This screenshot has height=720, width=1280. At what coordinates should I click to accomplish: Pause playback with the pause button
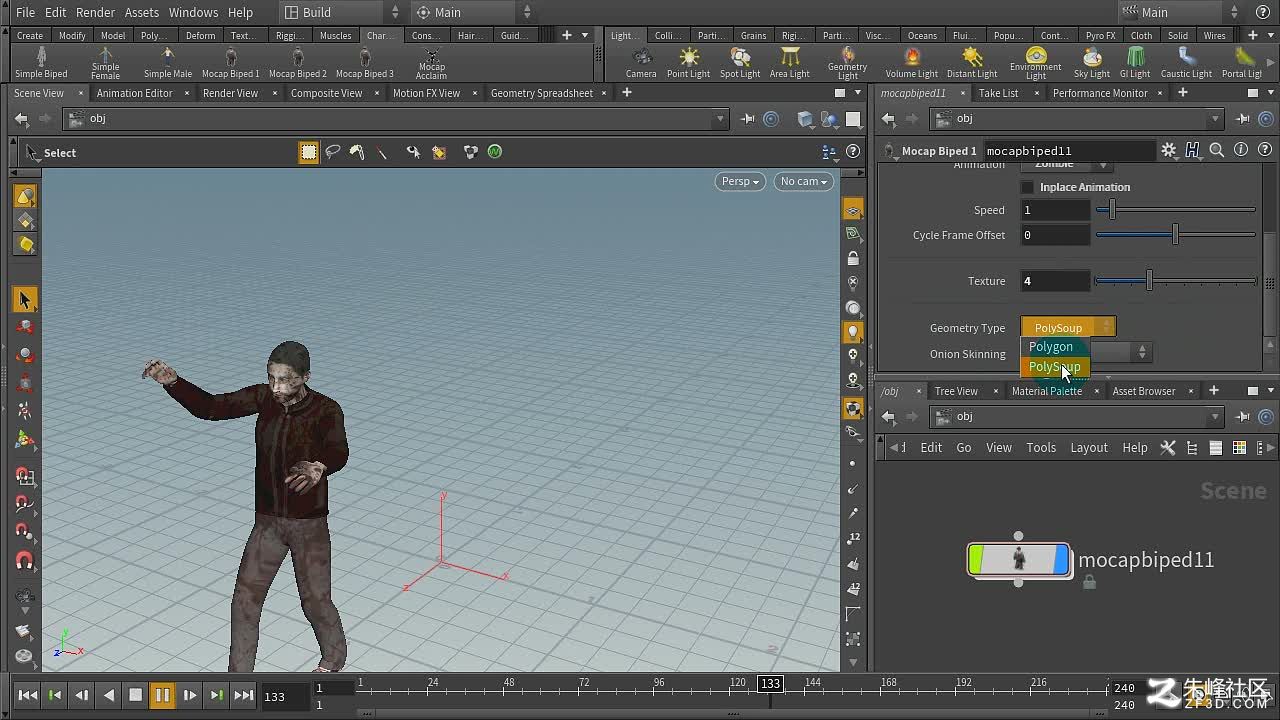pyautogui.click(x=162, y=695)
